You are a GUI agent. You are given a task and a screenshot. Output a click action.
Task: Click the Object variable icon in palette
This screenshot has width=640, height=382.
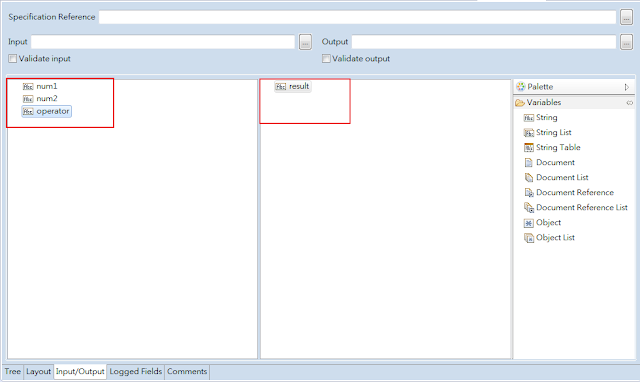(529, 223)
